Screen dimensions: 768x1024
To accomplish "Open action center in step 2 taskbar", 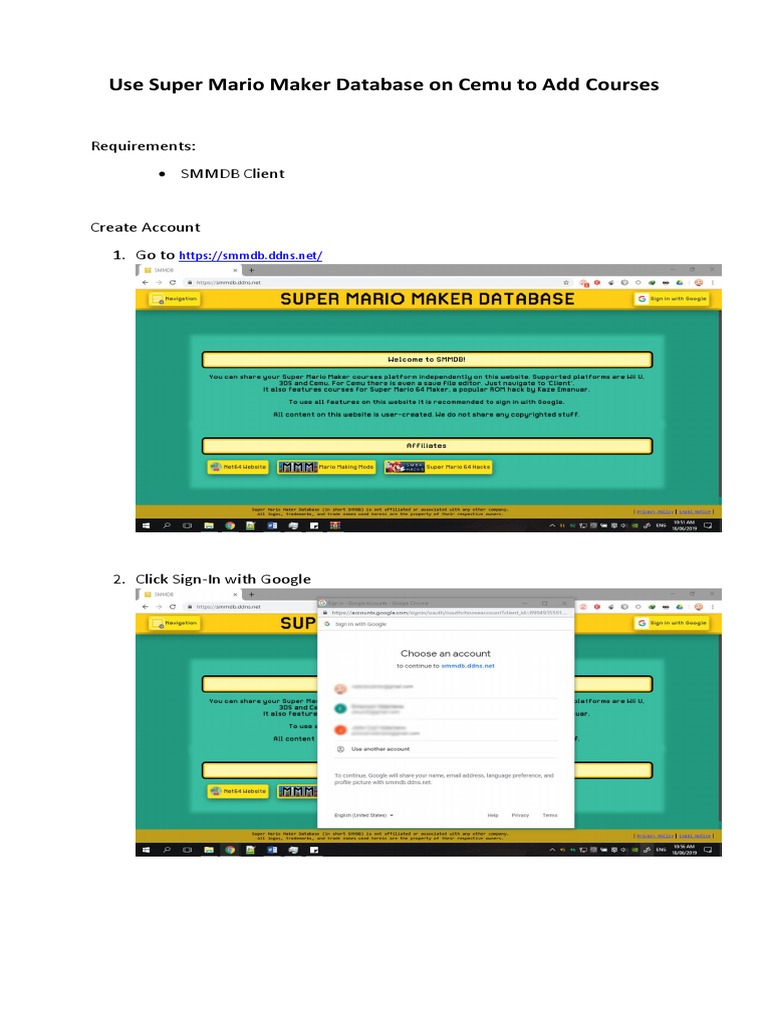I will 708,850.
